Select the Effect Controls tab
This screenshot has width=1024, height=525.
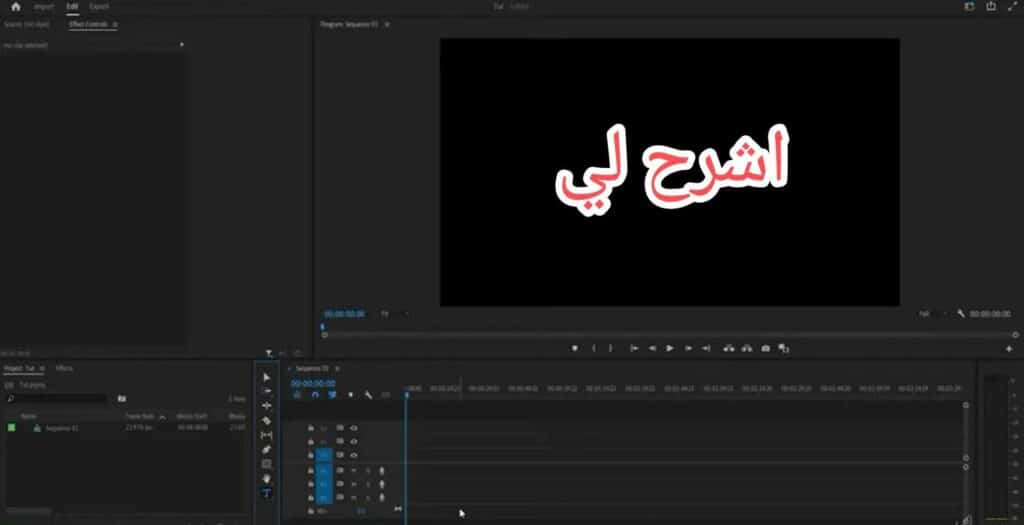pos(88,24)
